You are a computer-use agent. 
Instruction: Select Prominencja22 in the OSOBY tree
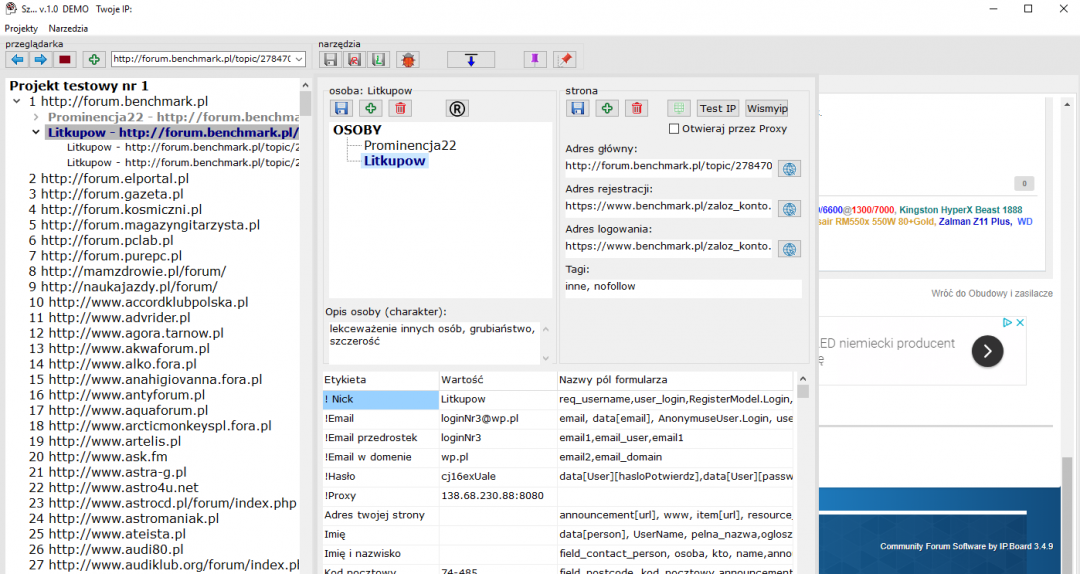click(410, 145)
